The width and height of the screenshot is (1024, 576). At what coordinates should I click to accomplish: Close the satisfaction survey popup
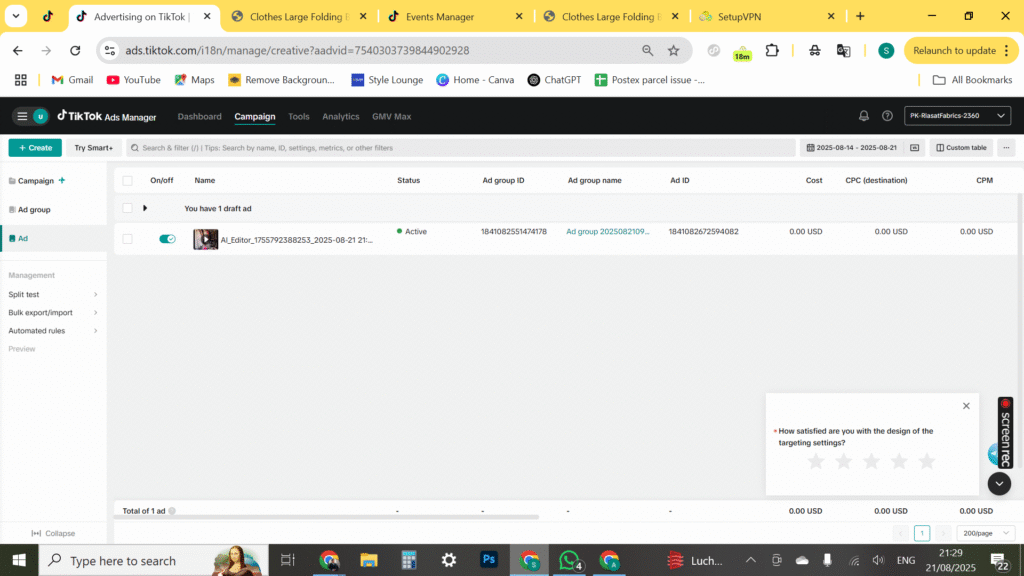coord(966,406)
